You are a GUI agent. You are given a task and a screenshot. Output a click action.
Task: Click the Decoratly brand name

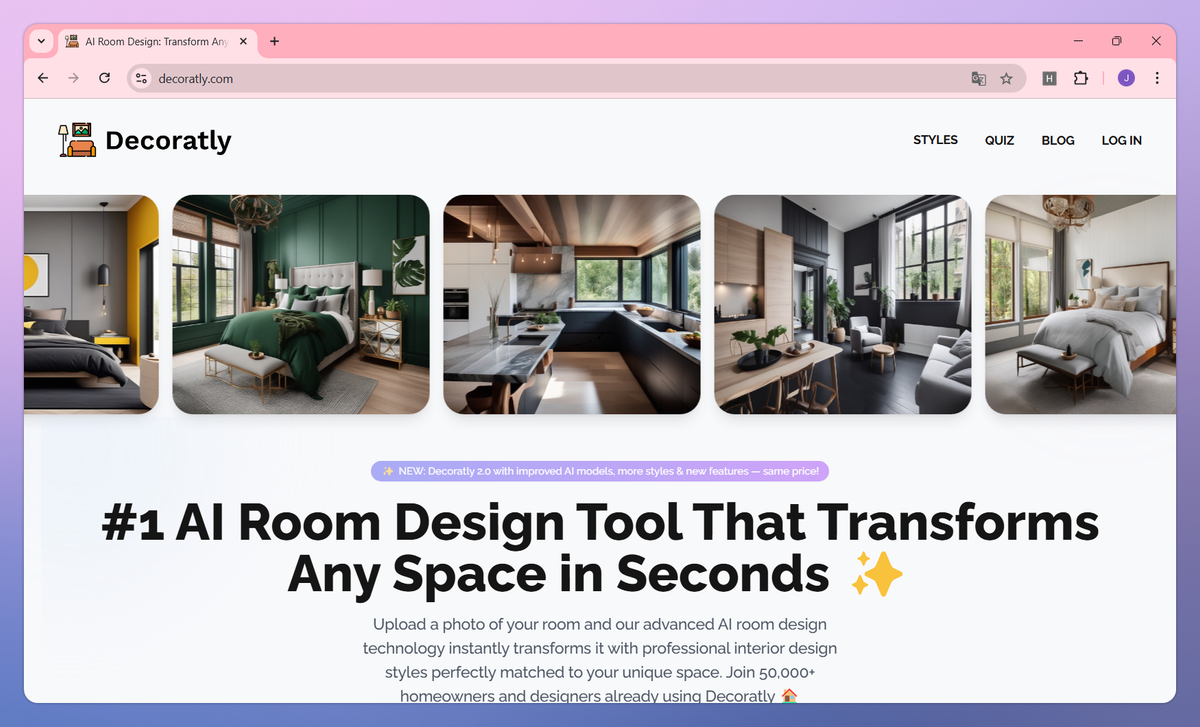[x=168, y=140]
